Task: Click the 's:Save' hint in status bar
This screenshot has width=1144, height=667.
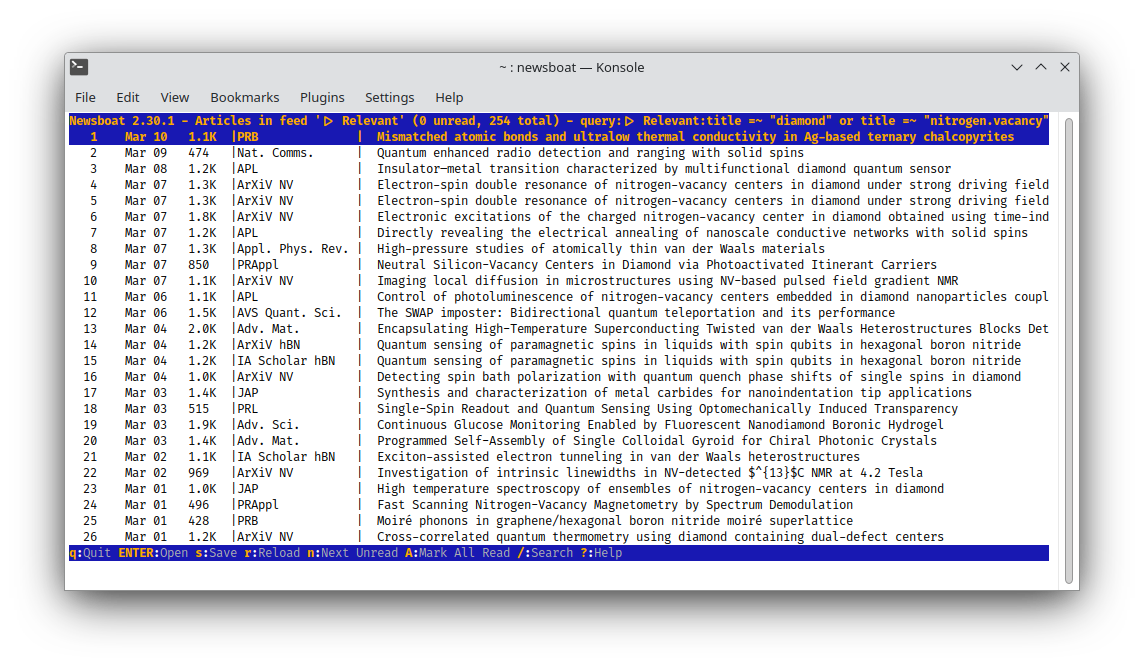Action: click(x=216, y=553)
